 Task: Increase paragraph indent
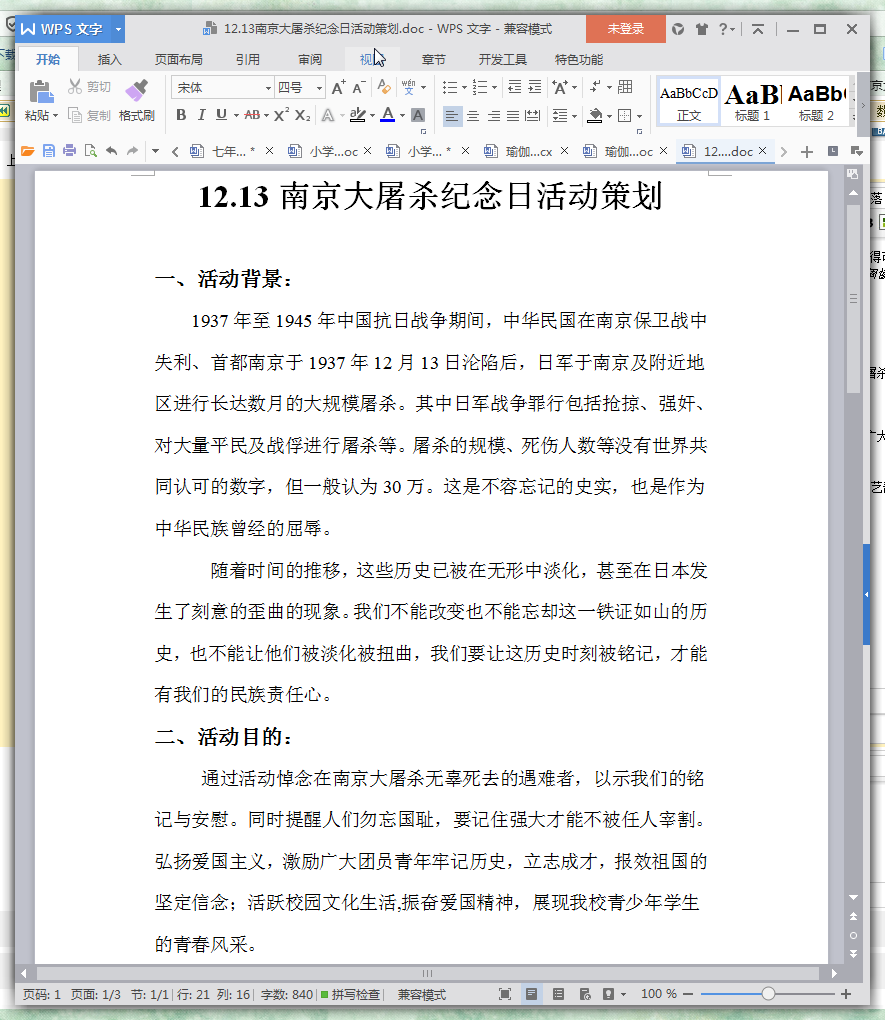click(535, 87)
